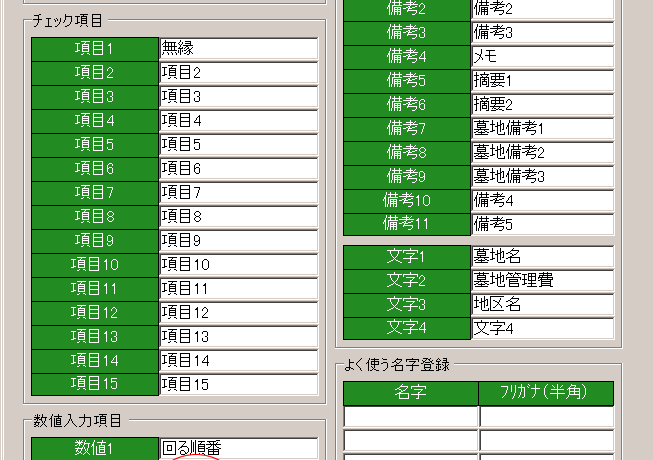Click the 数値1 field containing 回る順番
653x460 pixels.
coord(239,448)
